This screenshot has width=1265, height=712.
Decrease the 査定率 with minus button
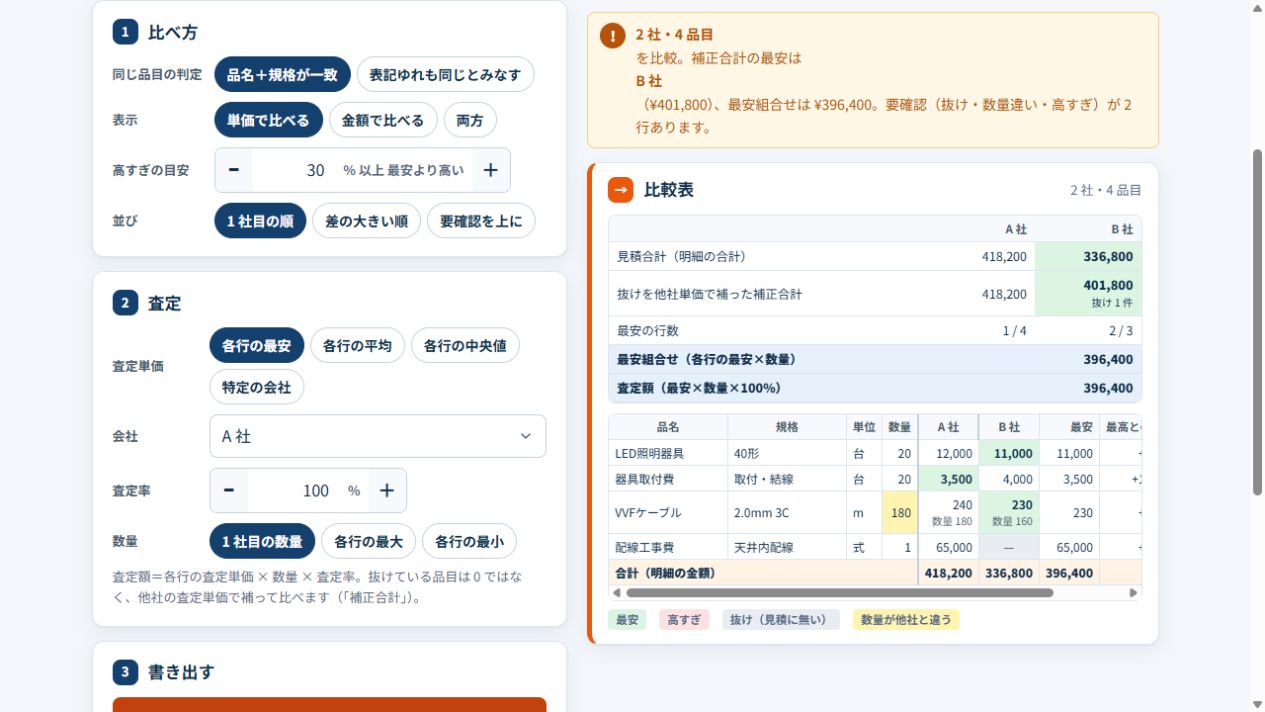coord(229,490)
